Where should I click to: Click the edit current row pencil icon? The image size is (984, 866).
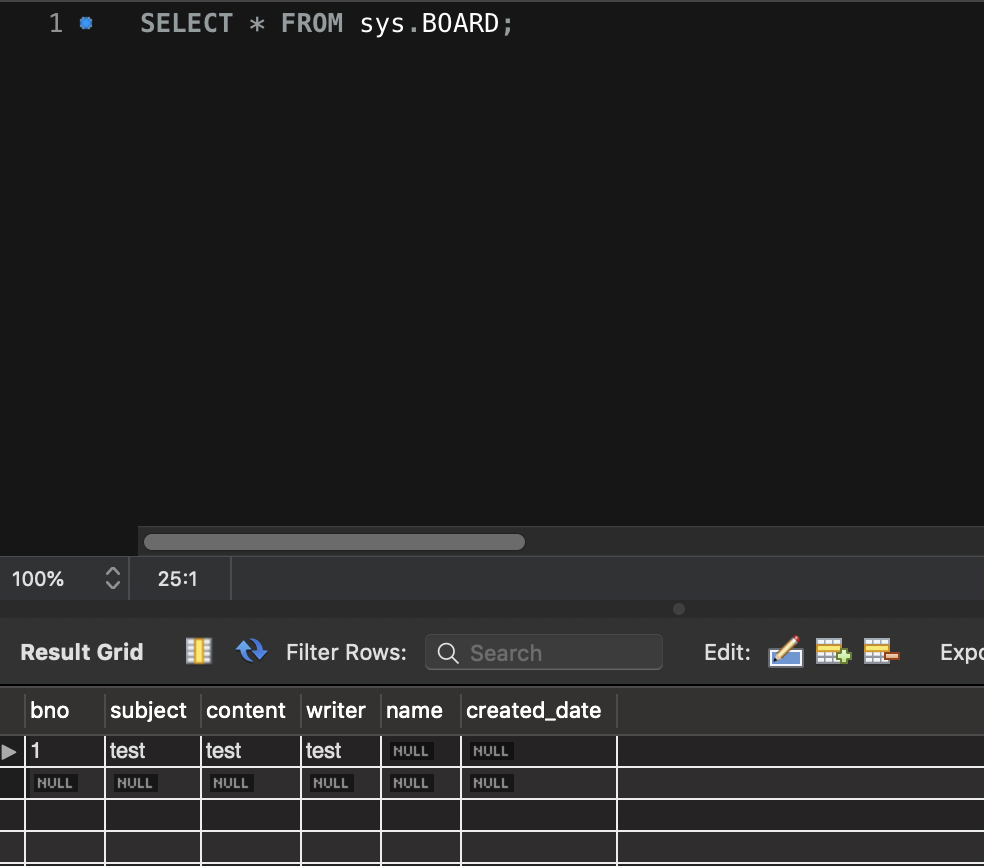(x=786, y=651)
